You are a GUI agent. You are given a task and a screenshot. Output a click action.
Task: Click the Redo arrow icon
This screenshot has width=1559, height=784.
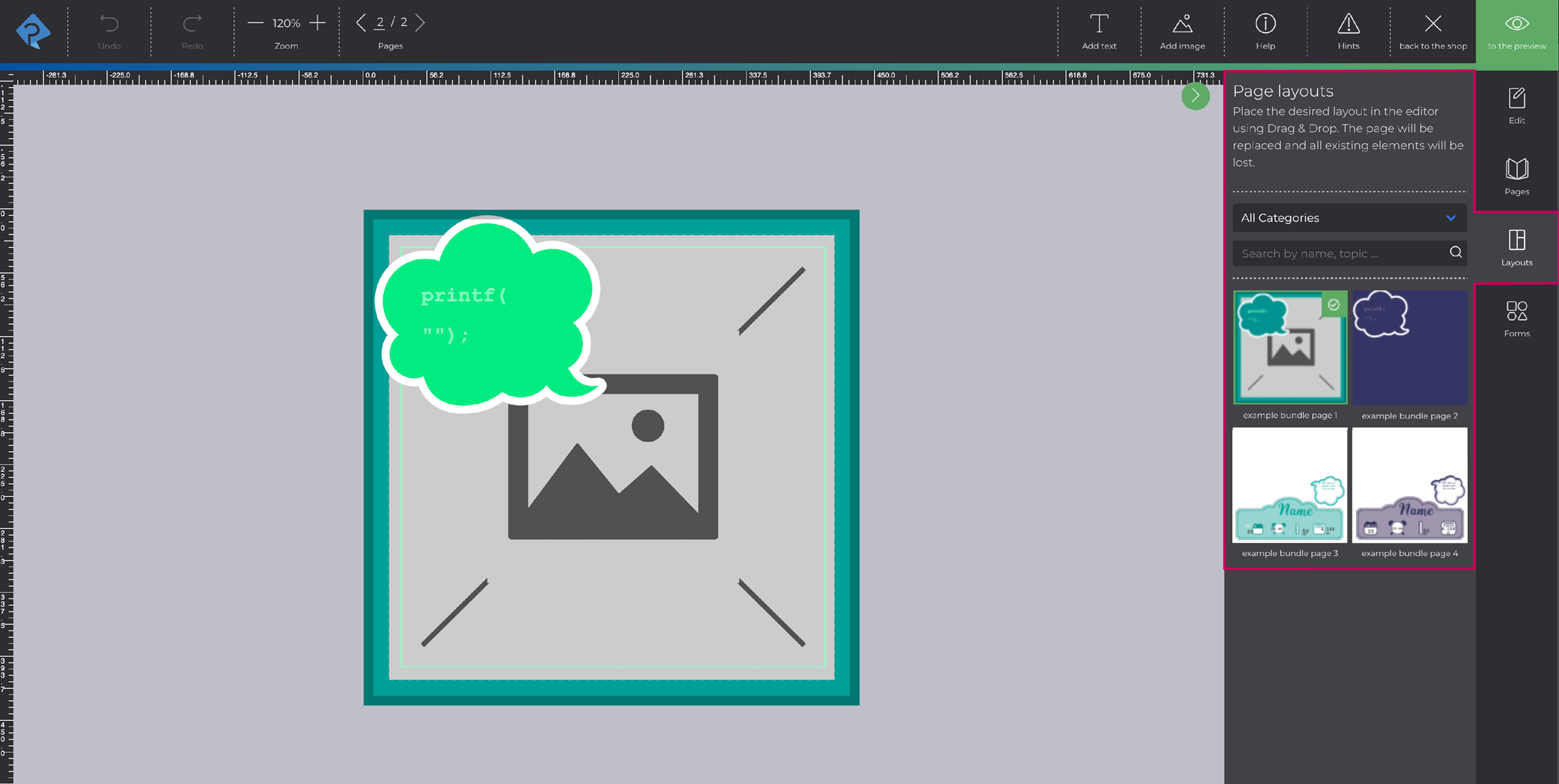coord(192,25)
